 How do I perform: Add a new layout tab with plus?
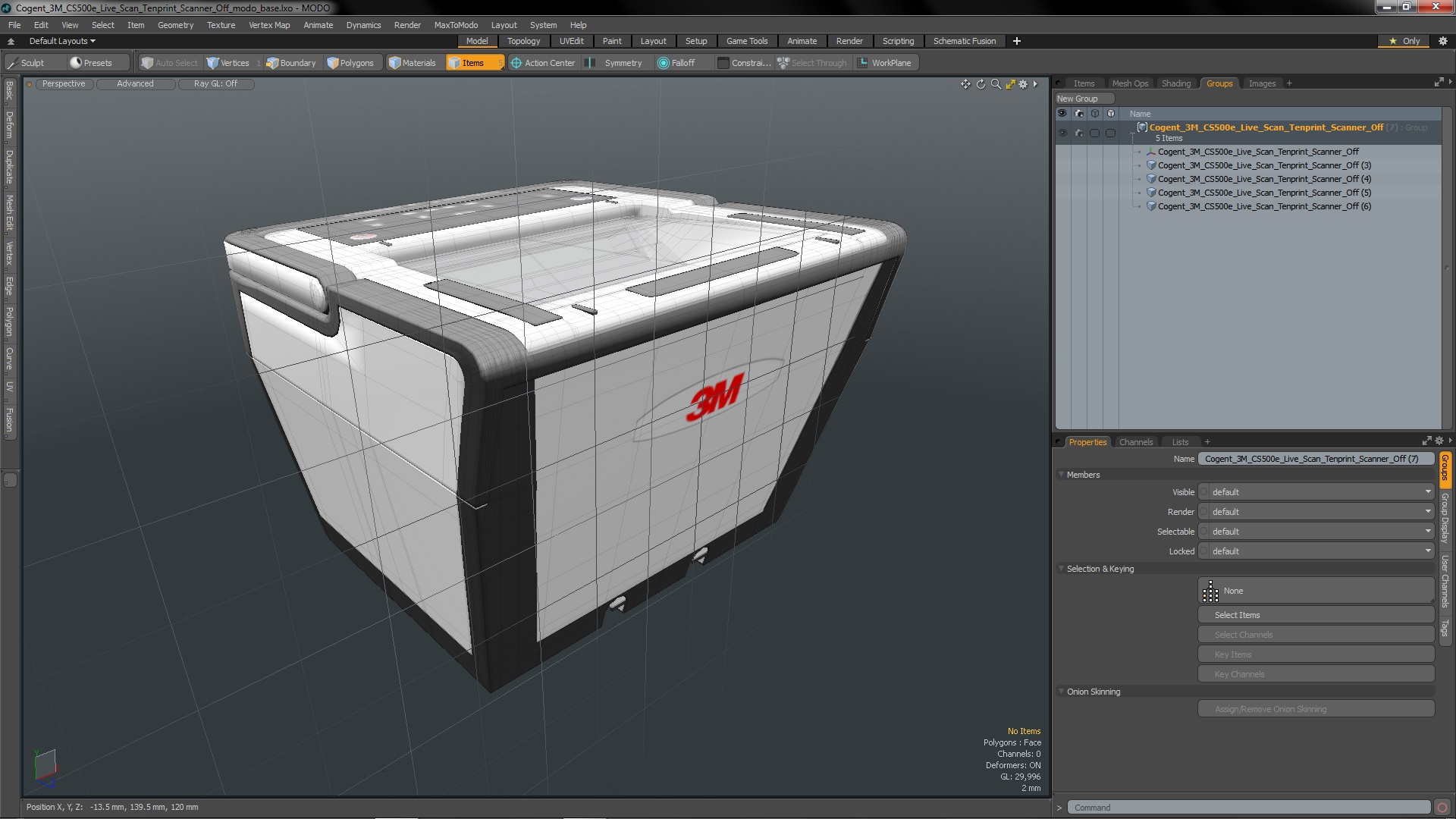tap(1017, 41)
